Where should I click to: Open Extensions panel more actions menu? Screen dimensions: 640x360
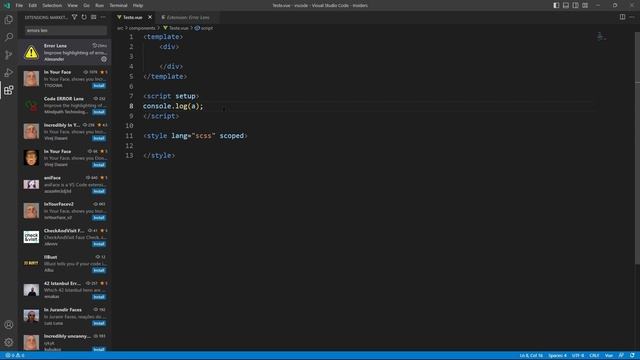point(103,17)
